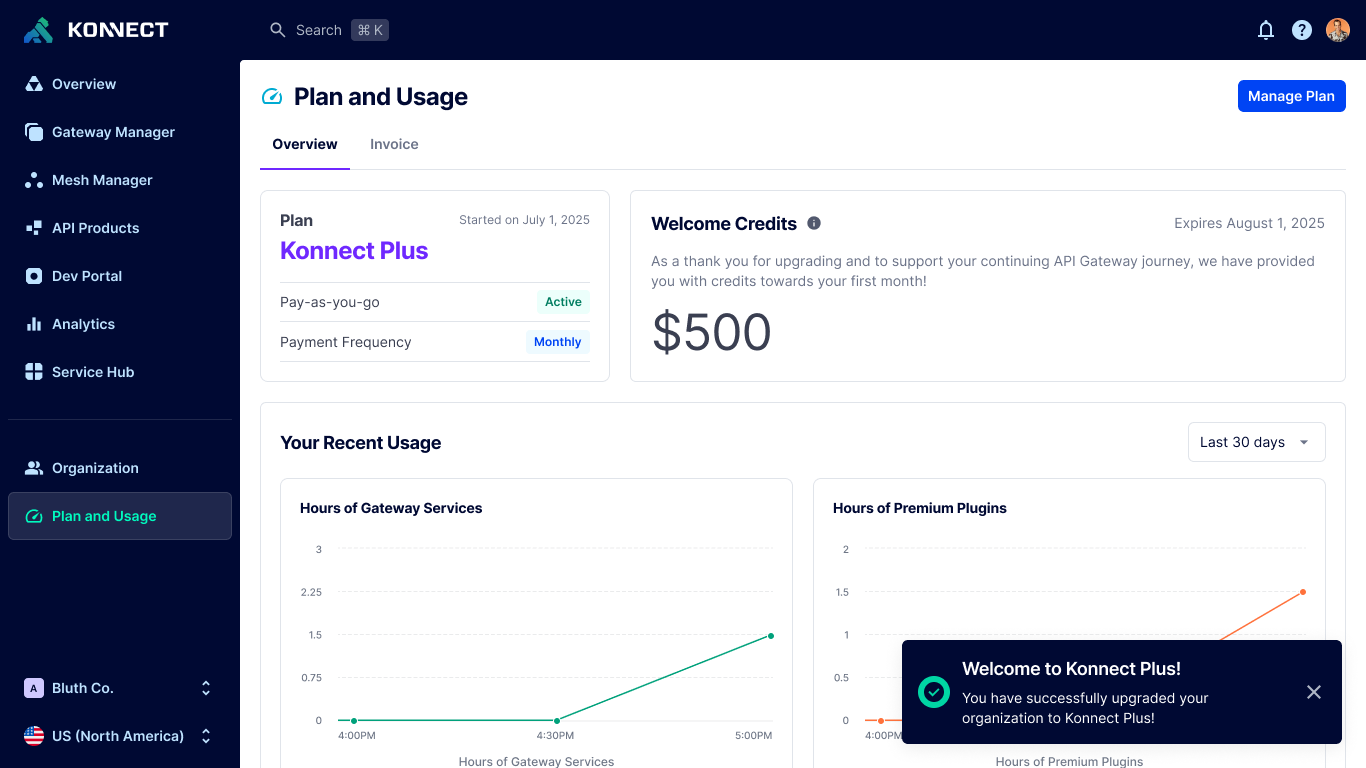Click the Analytics bar chart icon

point(34,324)
